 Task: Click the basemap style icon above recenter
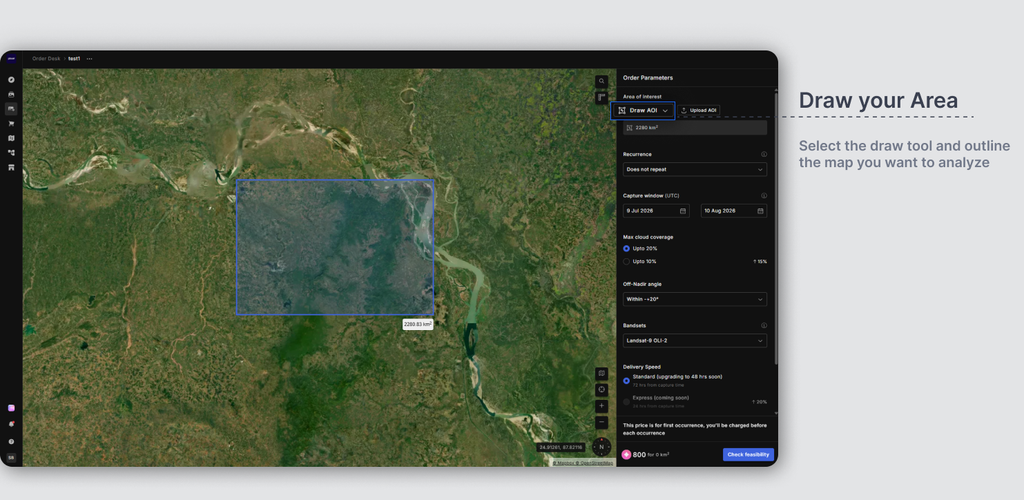click(601, 373)
